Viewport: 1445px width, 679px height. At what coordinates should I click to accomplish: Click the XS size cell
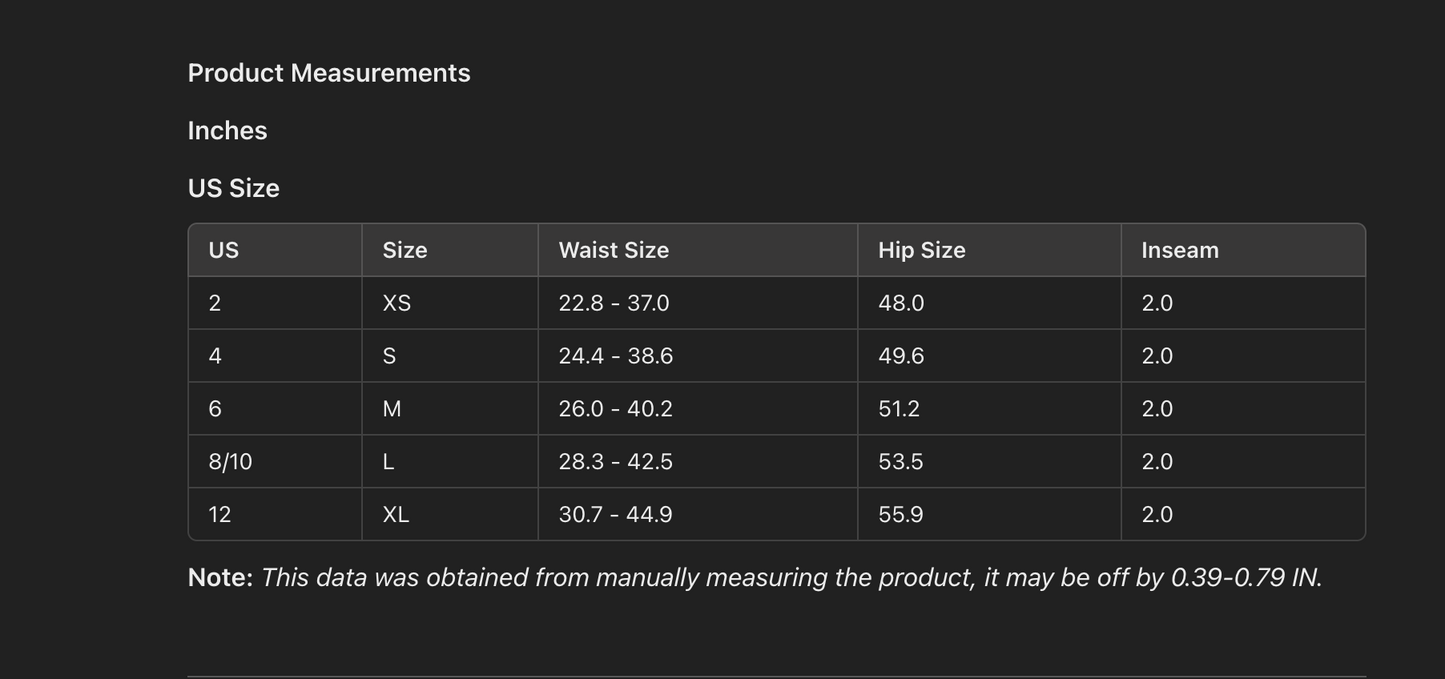397,303
